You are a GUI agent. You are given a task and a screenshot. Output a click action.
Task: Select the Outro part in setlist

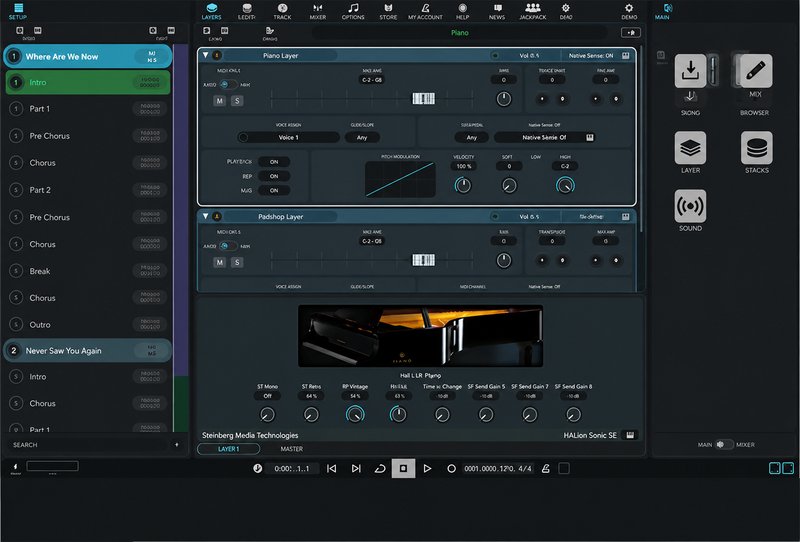(x=88, y=325)
